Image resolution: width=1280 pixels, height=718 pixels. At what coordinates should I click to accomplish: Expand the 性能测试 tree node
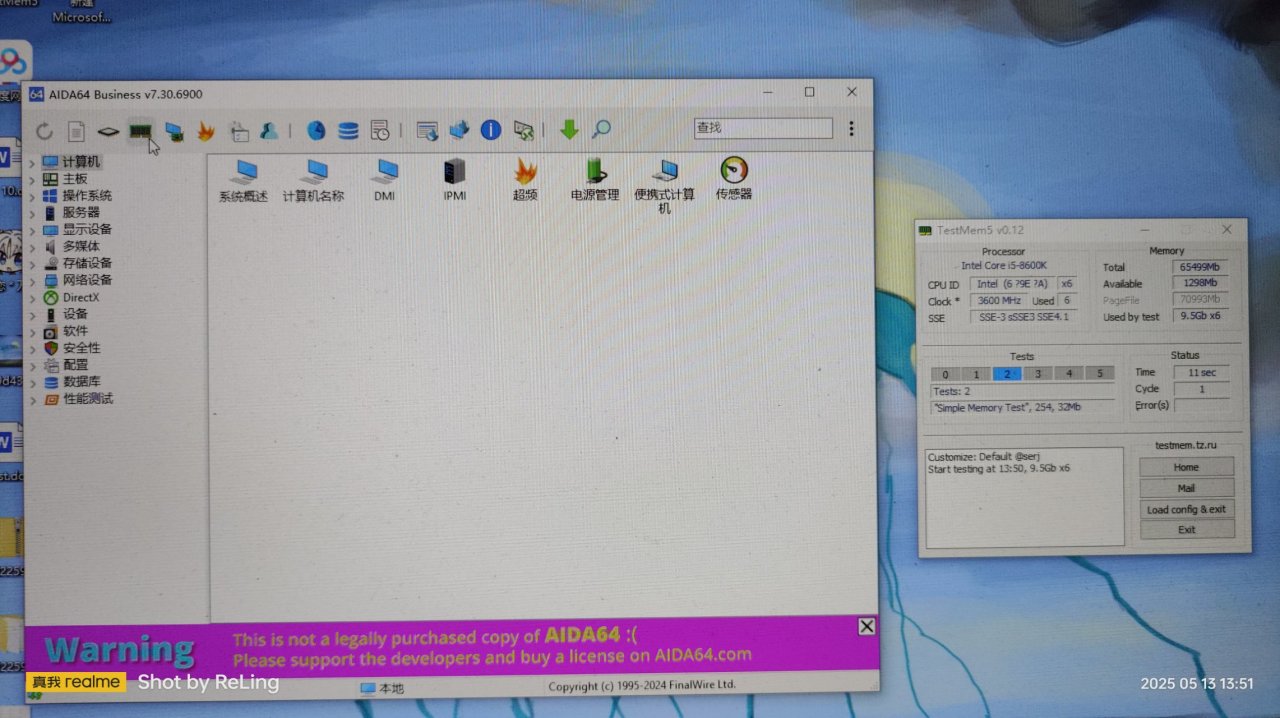click(33, 399)
